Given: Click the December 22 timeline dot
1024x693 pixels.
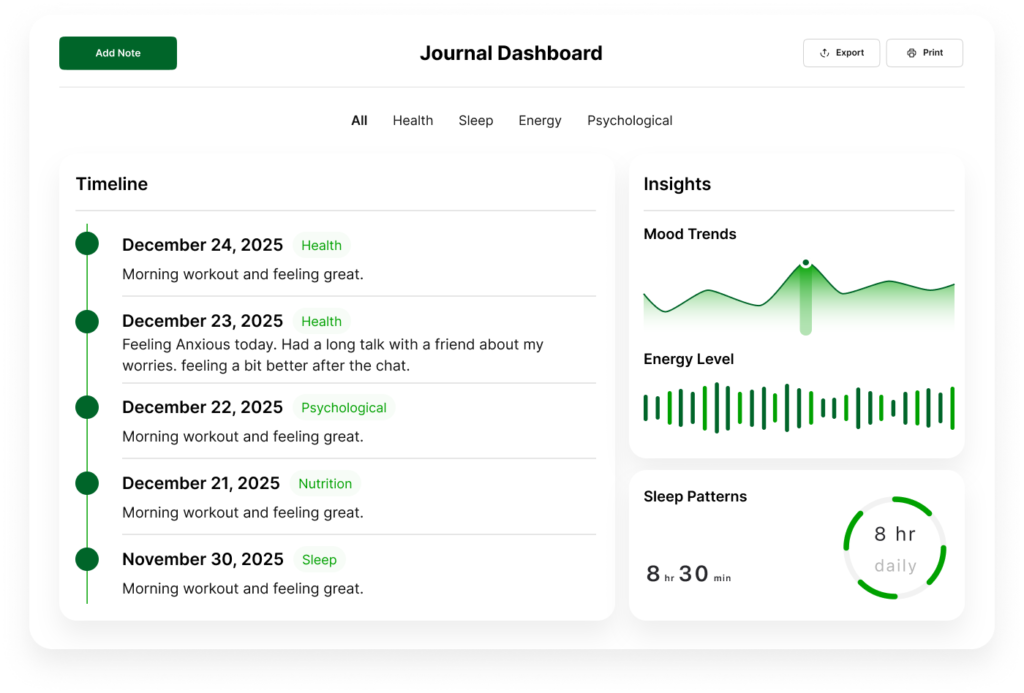Looking at the screenshot, I should (87, 407).
